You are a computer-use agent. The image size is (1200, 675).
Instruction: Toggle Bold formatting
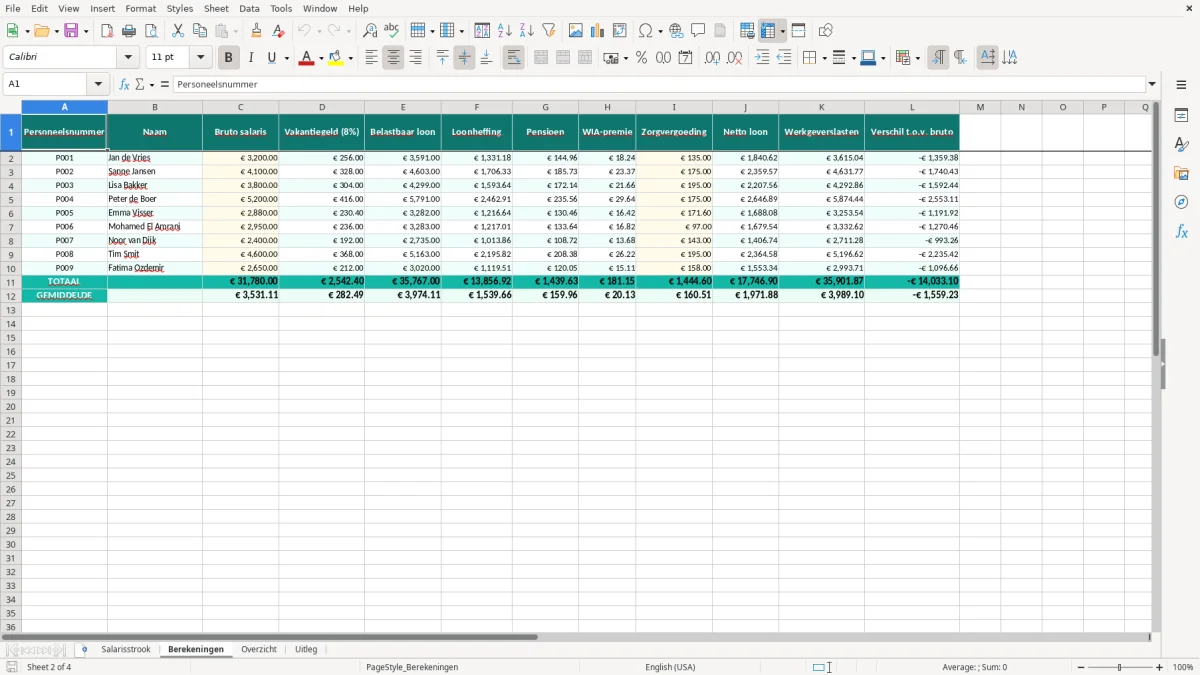[x=228, y=58]
